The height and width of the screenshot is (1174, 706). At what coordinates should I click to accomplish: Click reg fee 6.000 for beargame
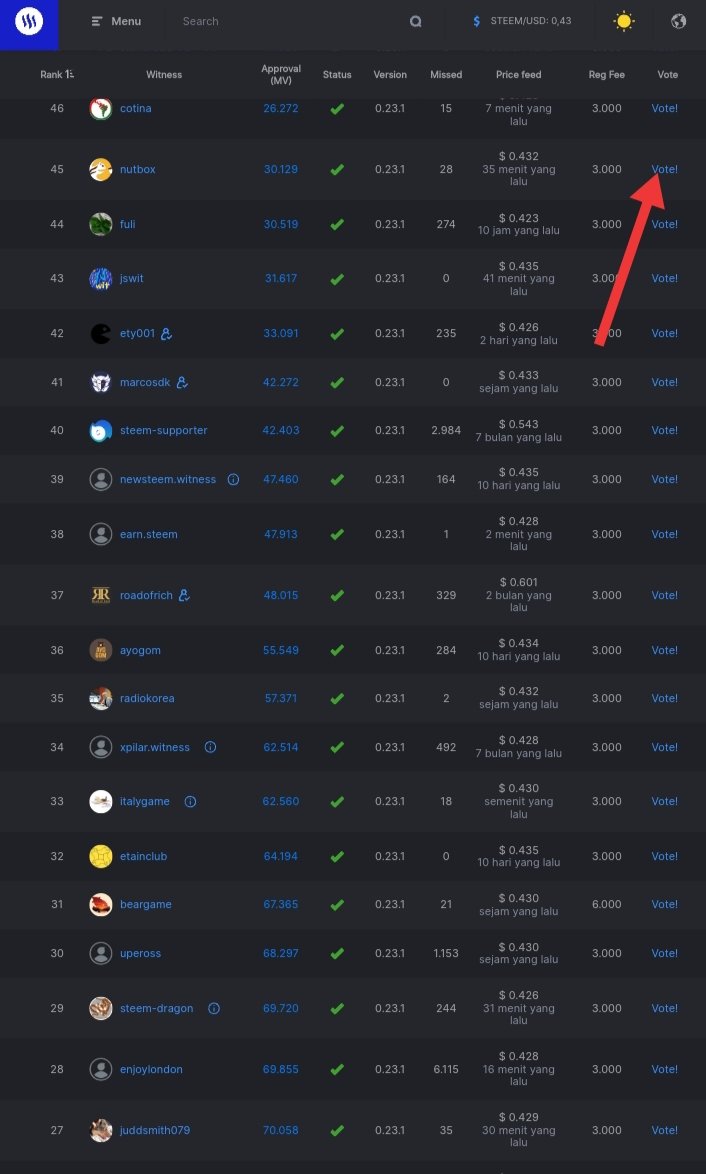[606, 904]
